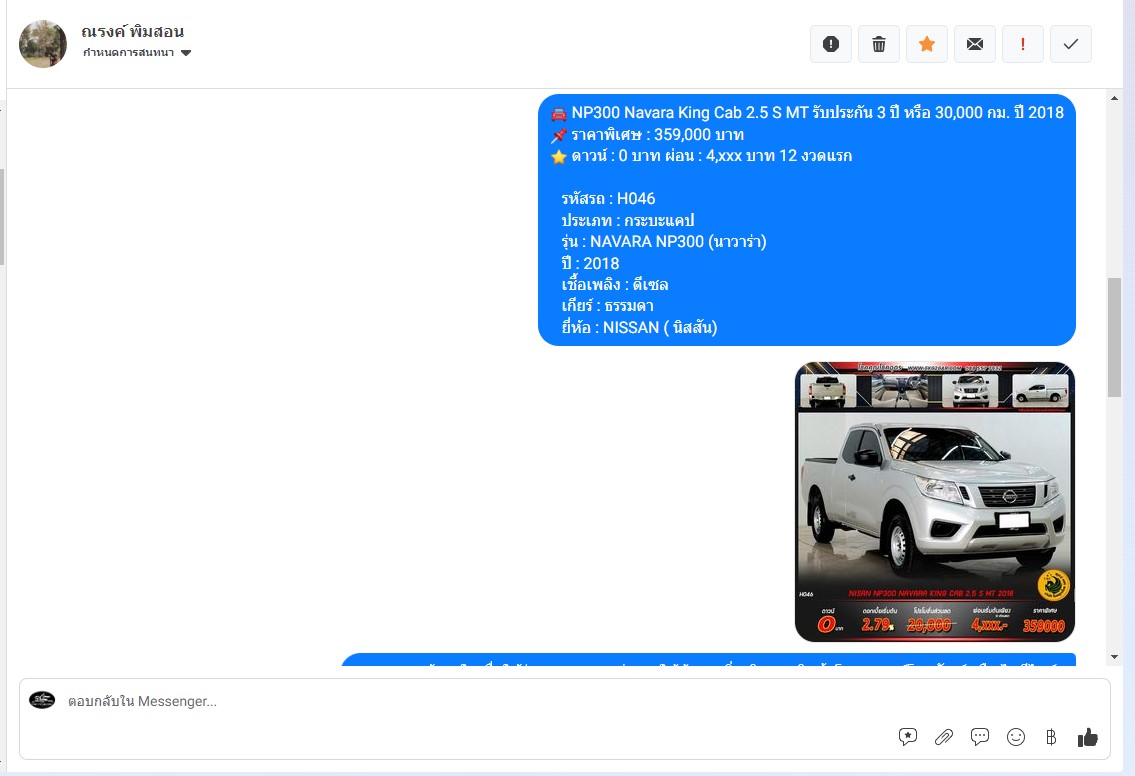Open saved replies star-bubble icon
This screenshot has height=776, width=1135.
pyautogui.click(x=908, y=737)
